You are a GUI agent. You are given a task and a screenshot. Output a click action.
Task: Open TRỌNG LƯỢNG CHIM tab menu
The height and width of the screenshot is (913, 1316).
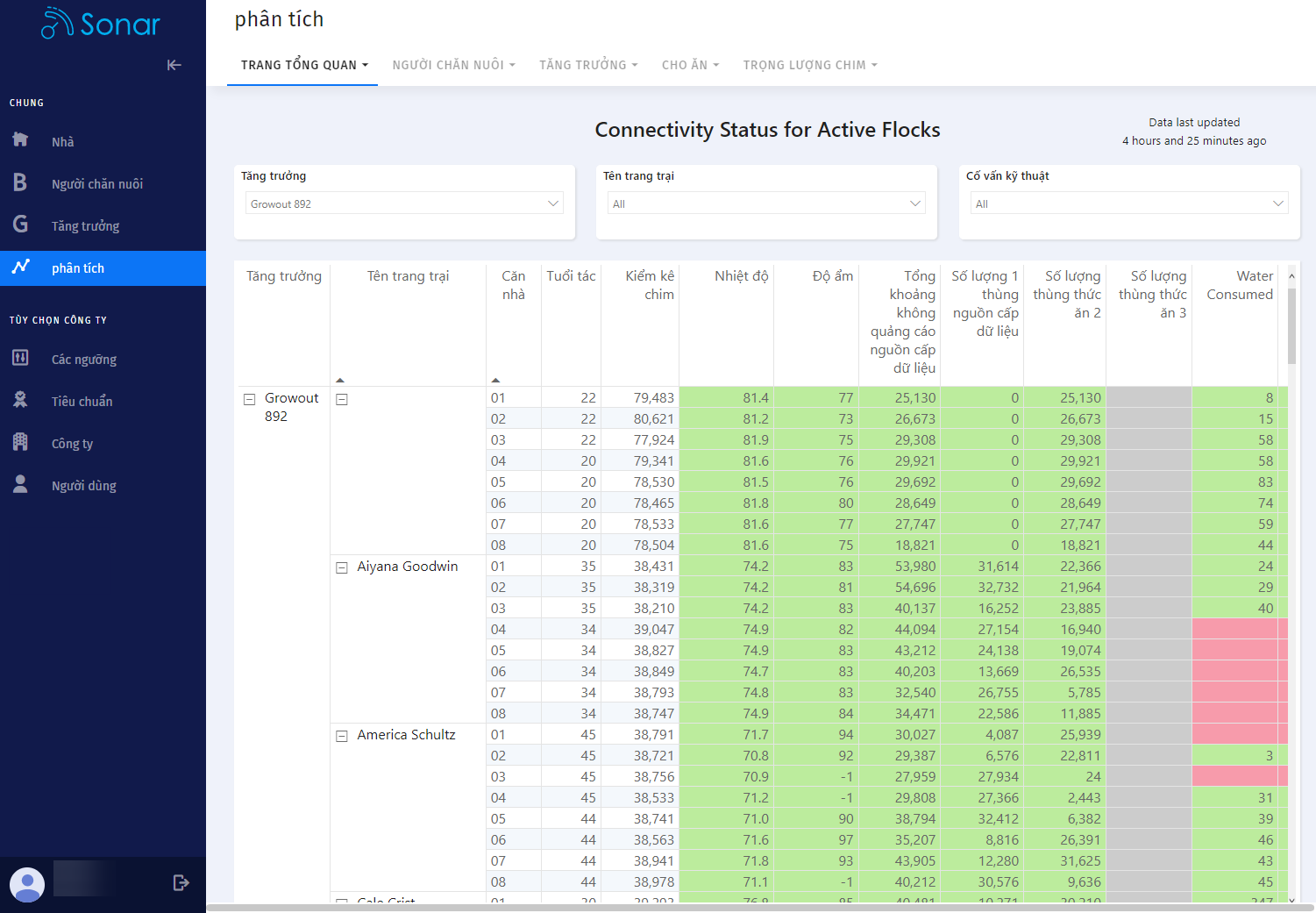pos(810,65)
